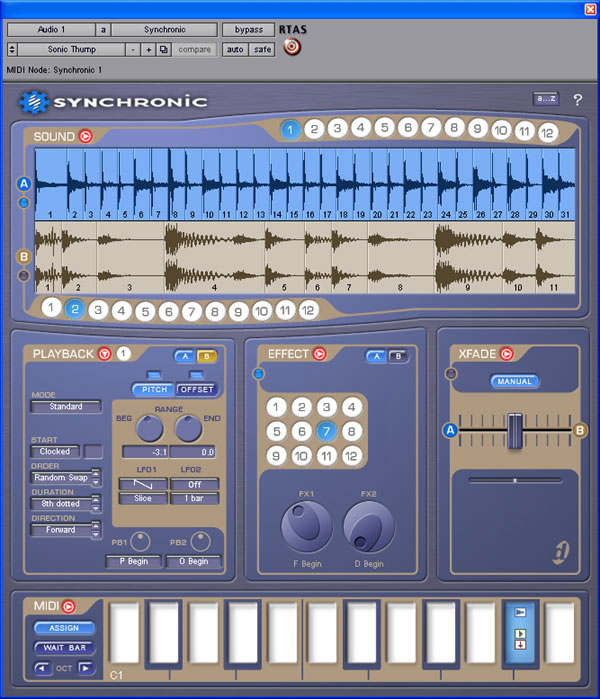Select EFFECT tab B

pos(399,356)
